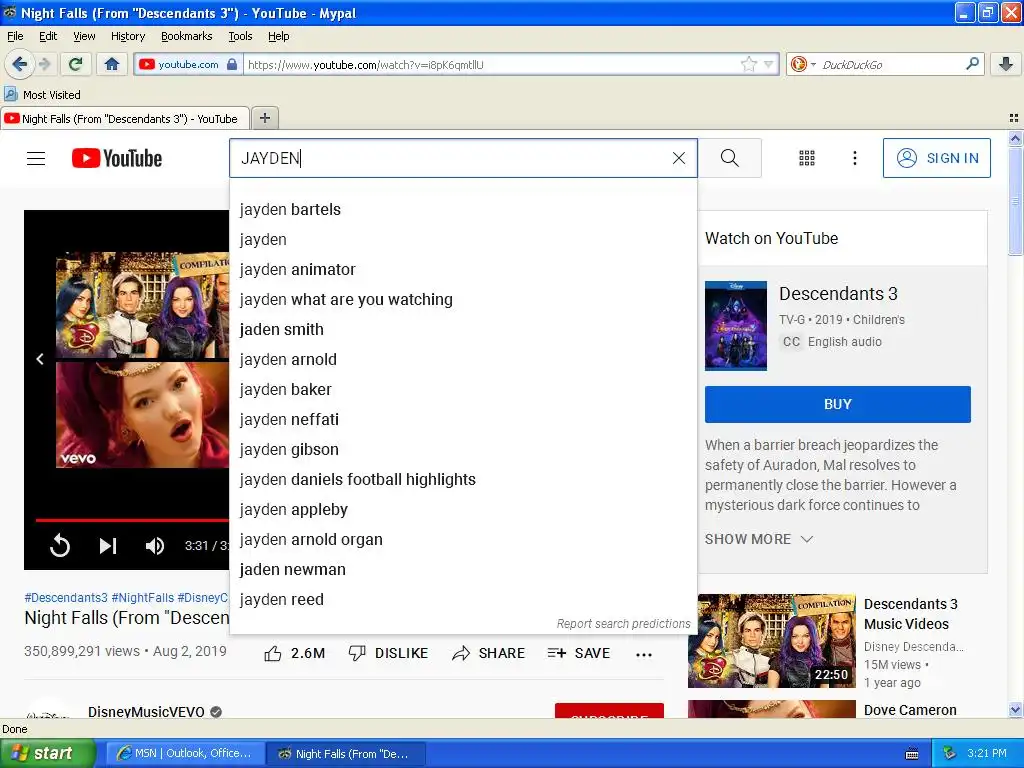Click previous arrow on video end screen
This screenshot has height=768, width=1024.
point(40,359)
